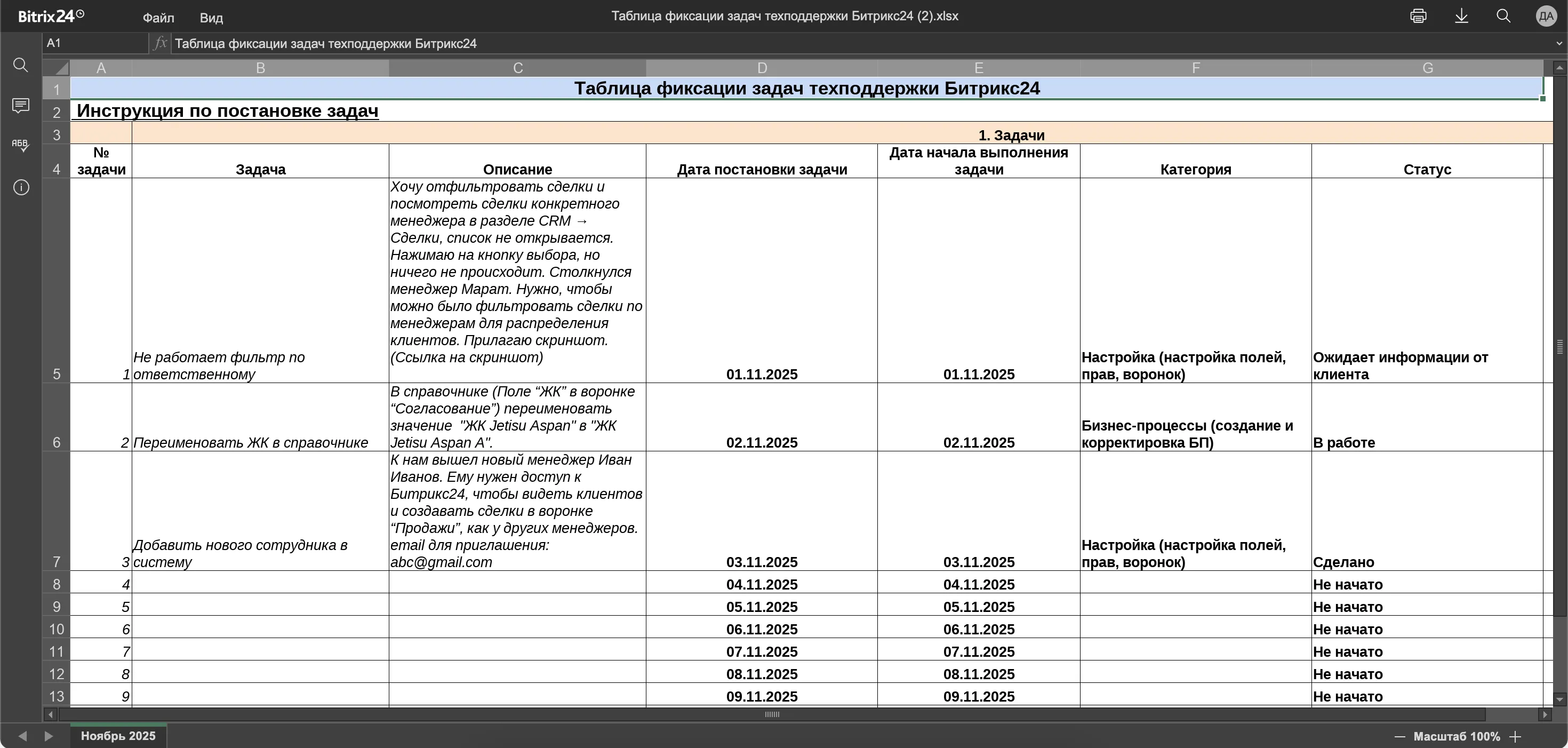The image size is (1568, 748).
Task: Select column C header
Action: tap(517, 68)
